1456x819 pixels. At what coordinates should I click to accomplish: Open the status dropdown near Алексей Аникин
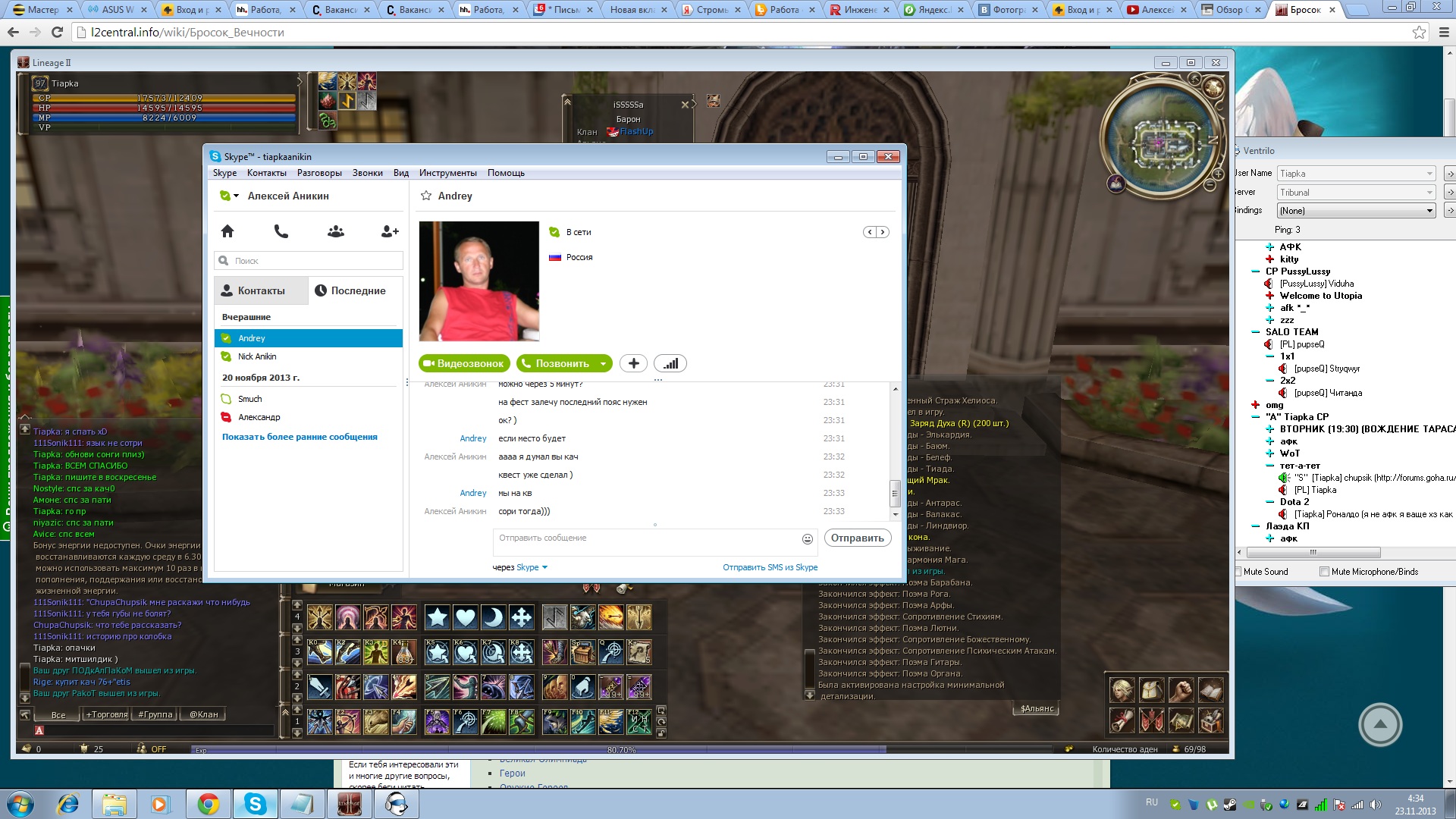point(237,196)
